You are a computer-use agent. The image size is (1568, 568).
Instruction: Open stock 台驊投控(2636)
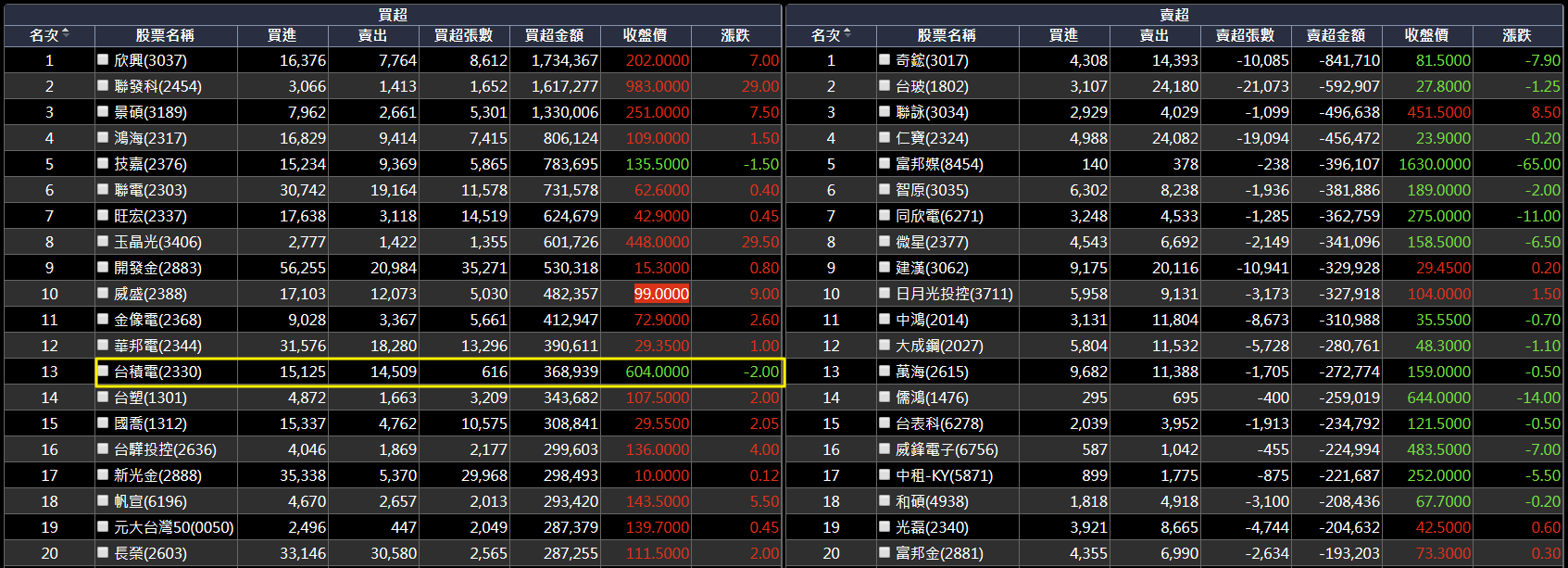tap(165, 449)
